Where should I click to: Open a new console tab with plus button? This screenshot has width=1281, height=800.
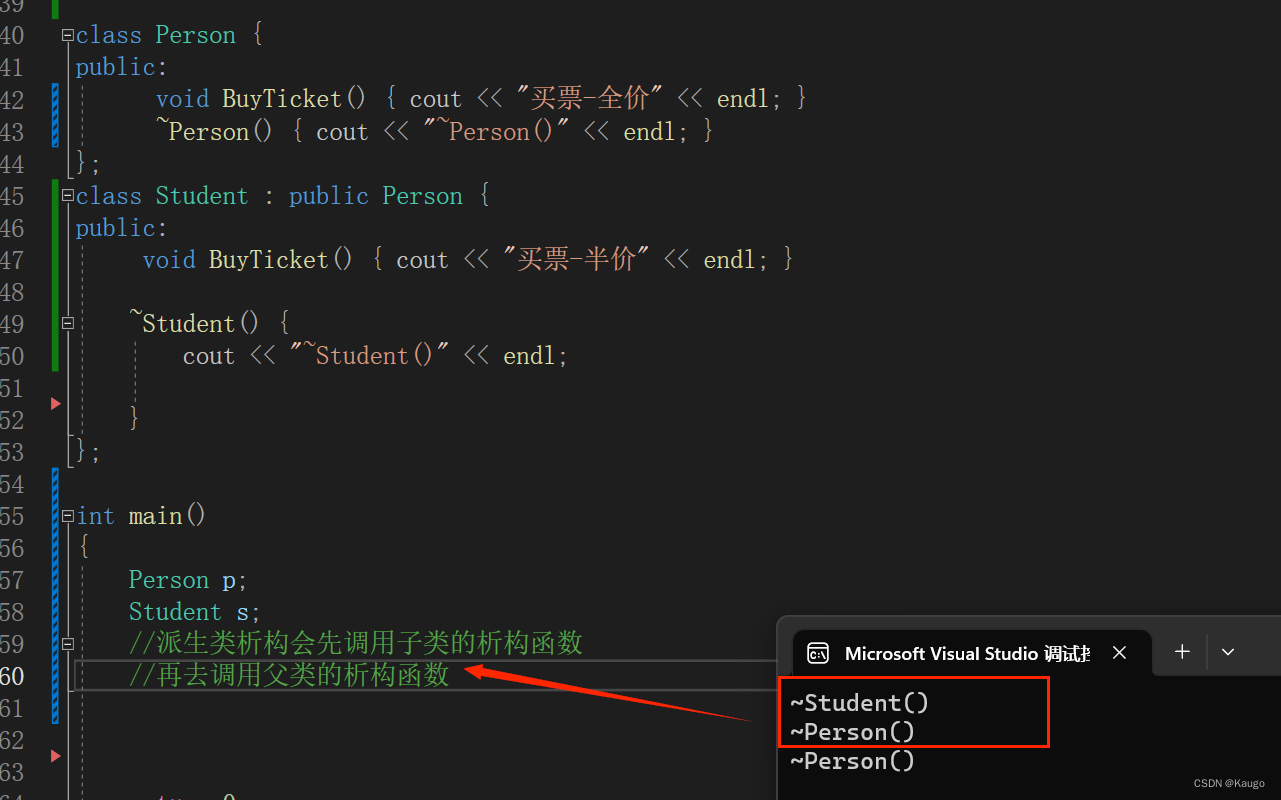point(1182,652)
